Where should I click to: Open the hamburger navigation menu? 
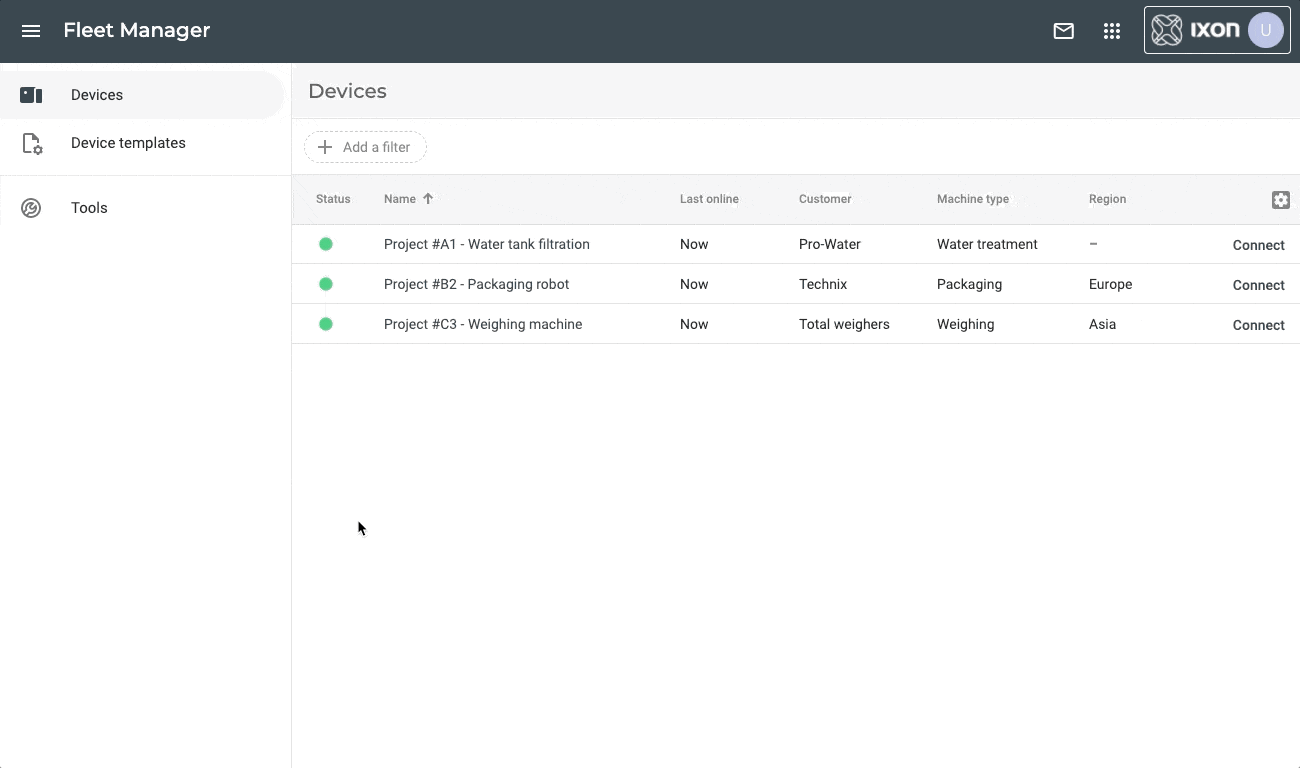[31, 31]
